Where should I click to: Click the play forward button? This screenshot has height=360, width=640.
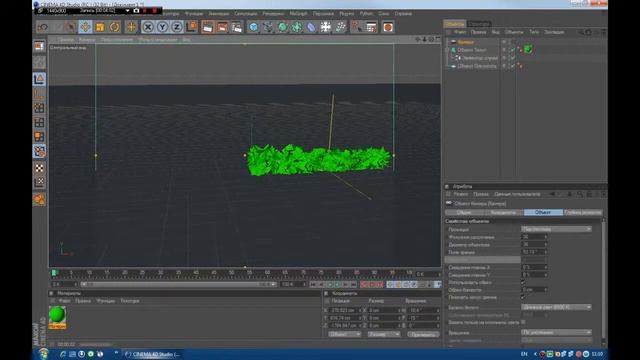pyautogui.click(x=337, y=284)
